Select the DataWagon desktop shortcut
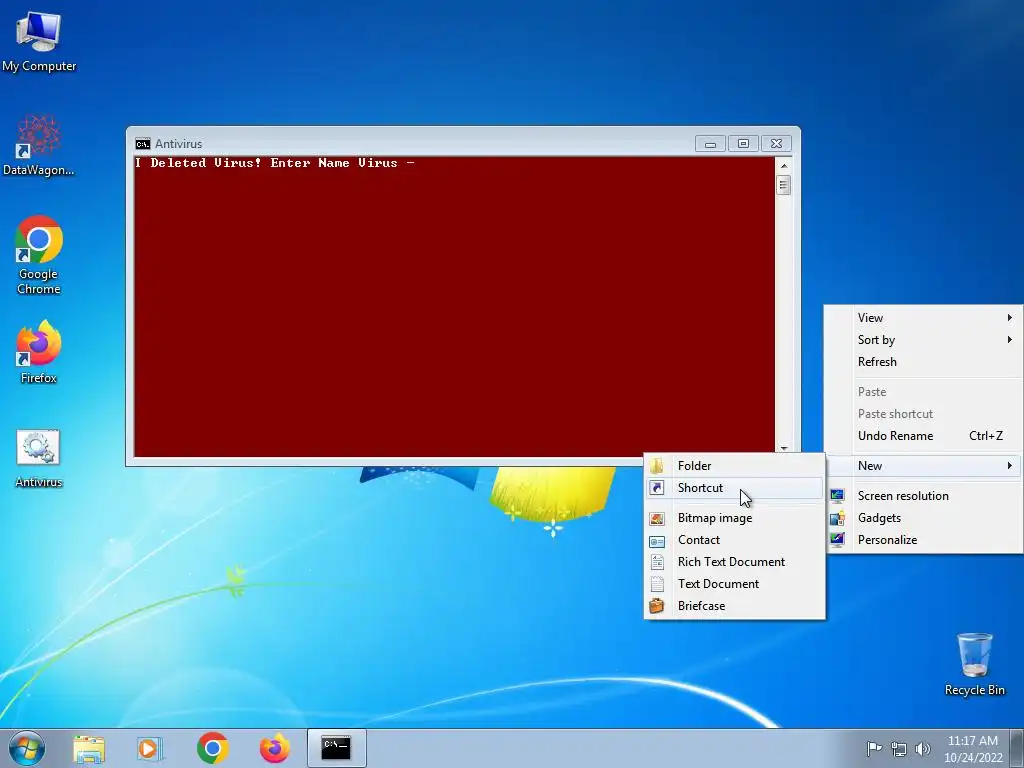This screenshot has height=768, width=1024. (x=39, y=145)
